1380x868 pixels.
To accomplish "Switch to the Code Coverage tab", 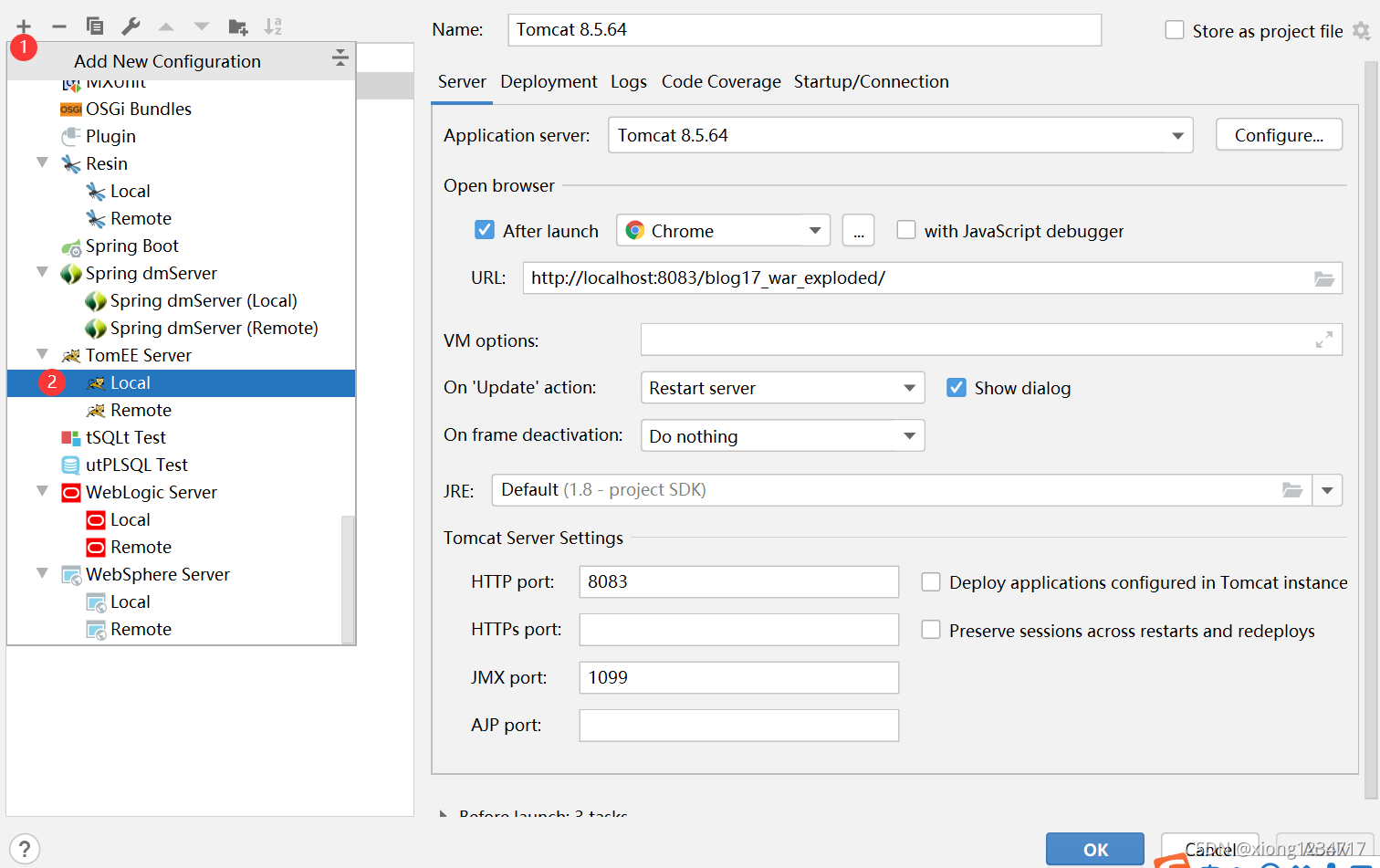I will 721,82.
